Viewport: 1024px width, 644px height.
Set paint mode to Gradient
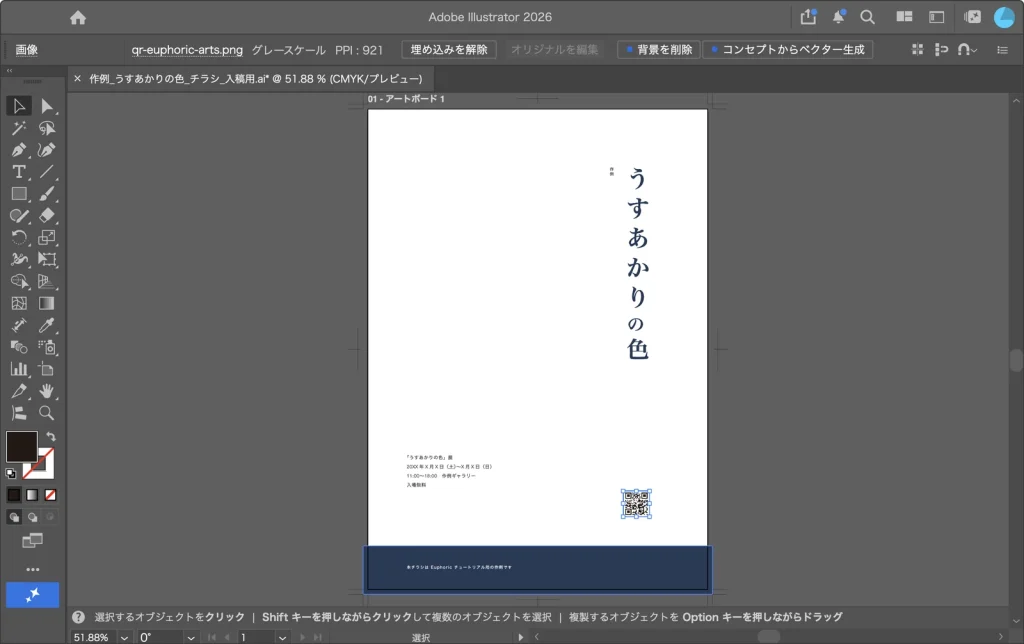point(32,495)
